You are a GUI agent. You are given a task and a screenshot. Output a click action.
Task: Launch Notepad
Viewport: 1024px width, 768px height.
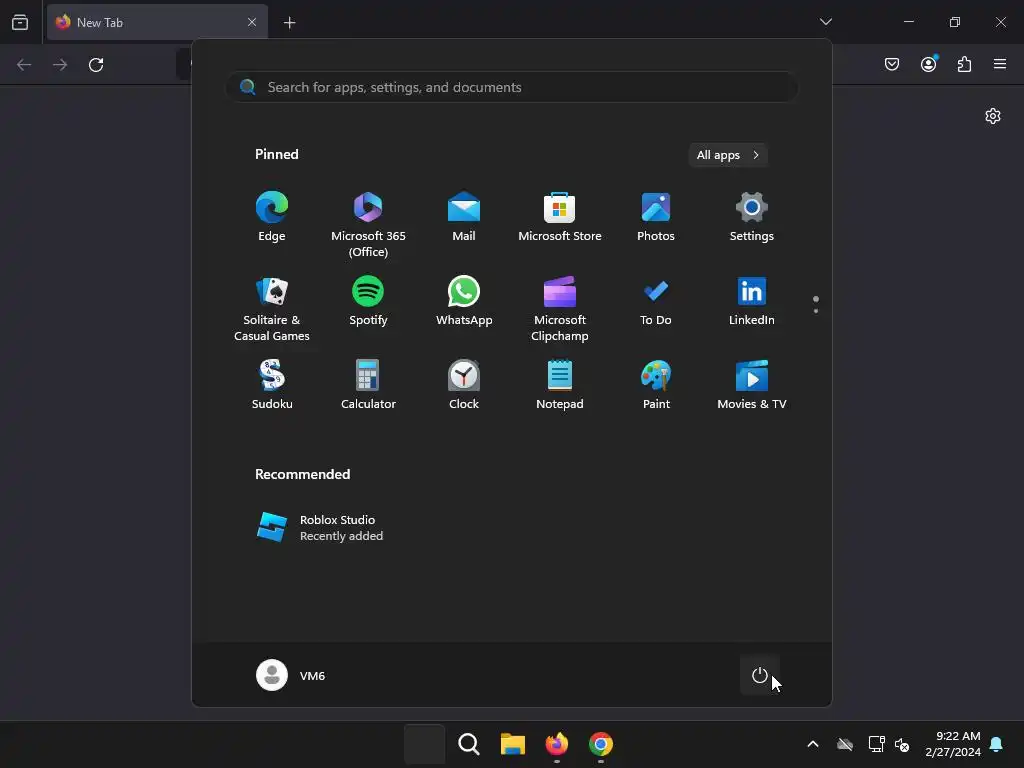(x=560, y=385)
